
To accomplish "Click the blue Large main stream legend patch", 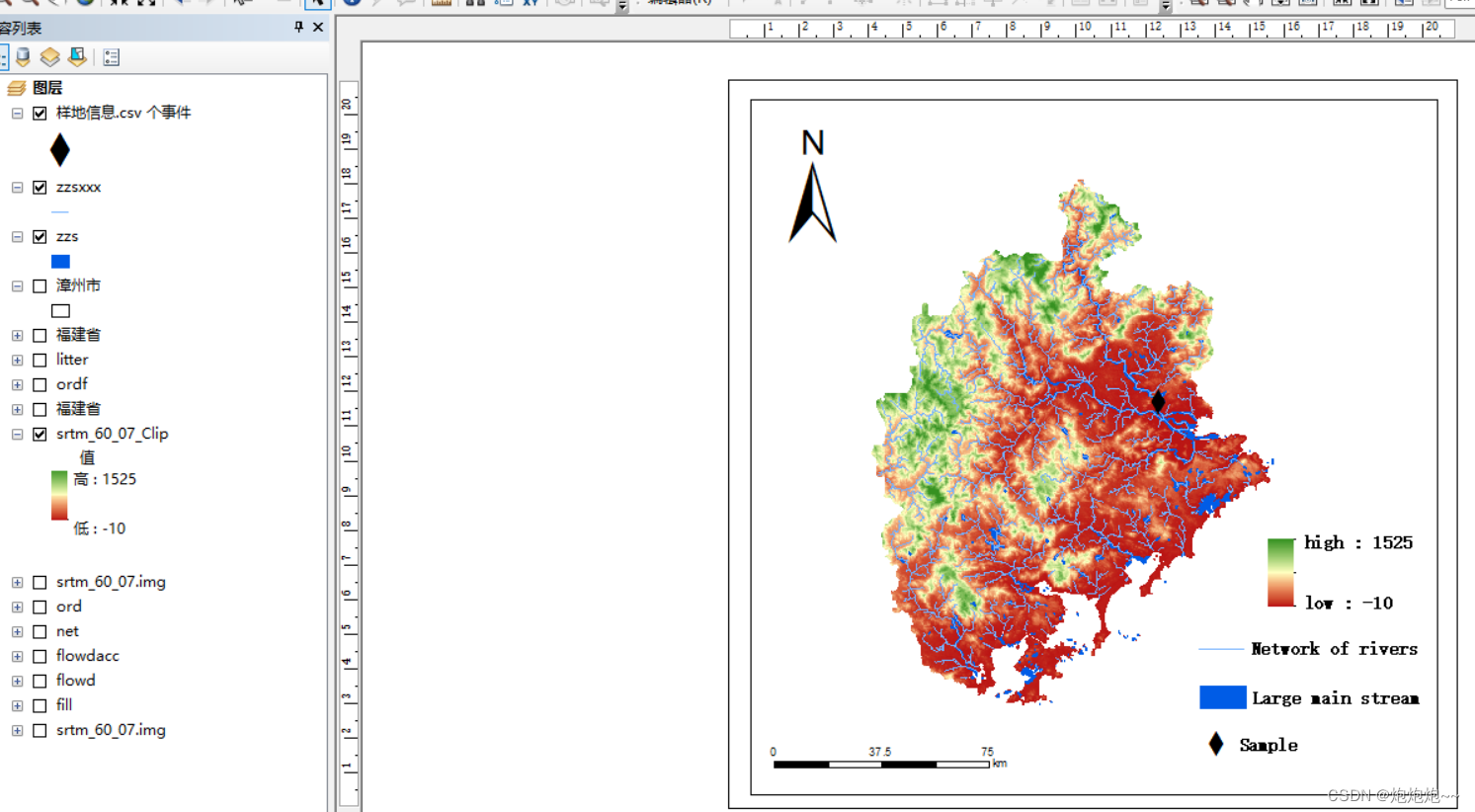I will click(x=1222, y=697).
